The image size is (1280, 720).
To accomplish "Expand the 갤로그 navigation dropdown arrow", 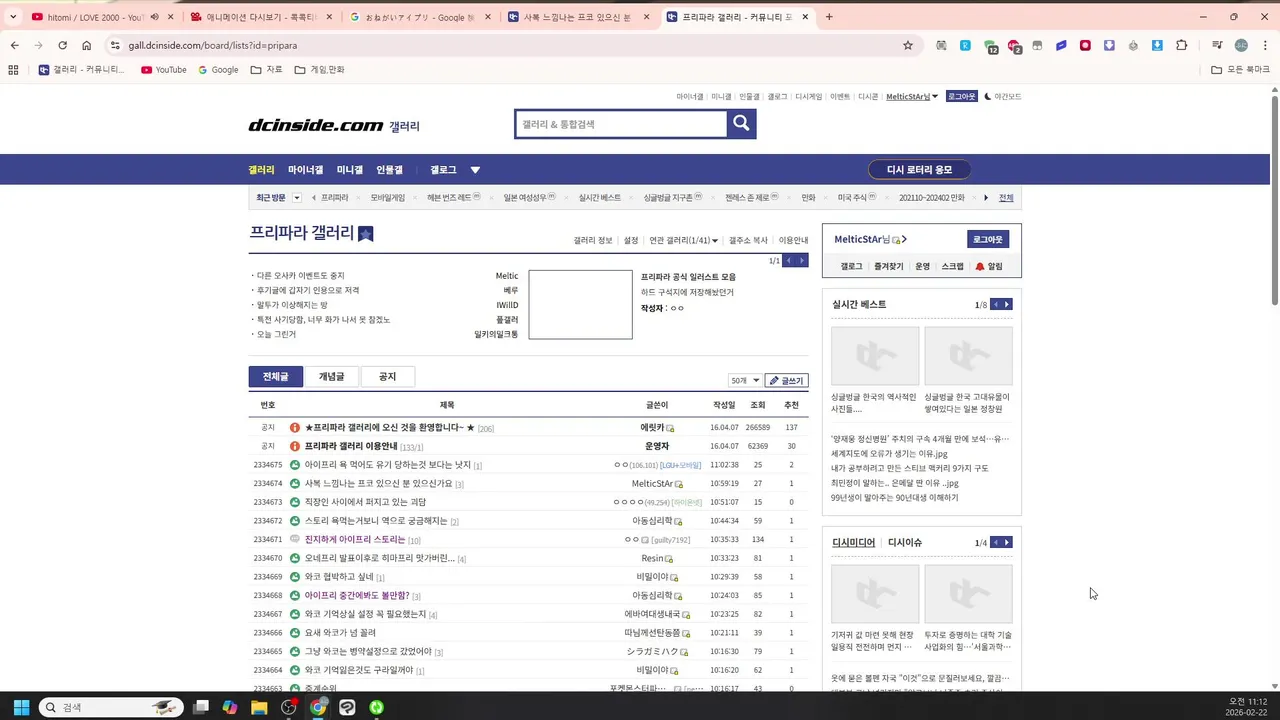I will click(x=475, y=170).
